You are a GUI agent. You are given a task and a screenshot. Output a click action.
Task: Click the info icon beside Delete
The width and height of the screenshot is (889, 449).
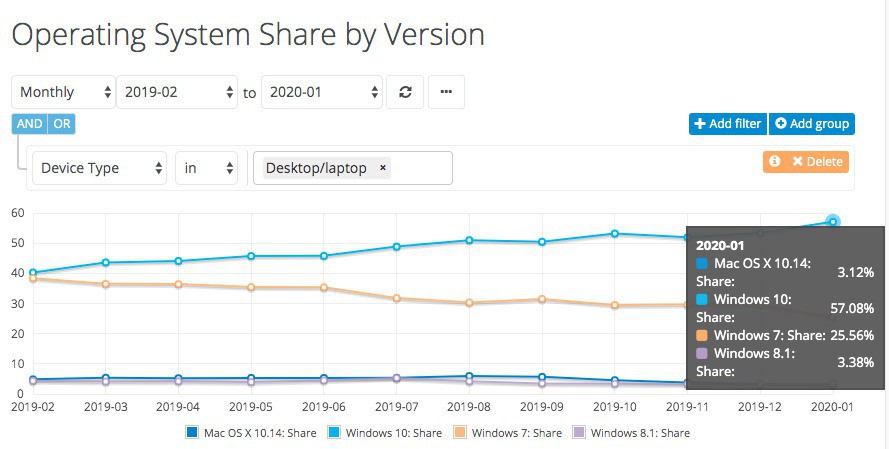tap(774, 161)
